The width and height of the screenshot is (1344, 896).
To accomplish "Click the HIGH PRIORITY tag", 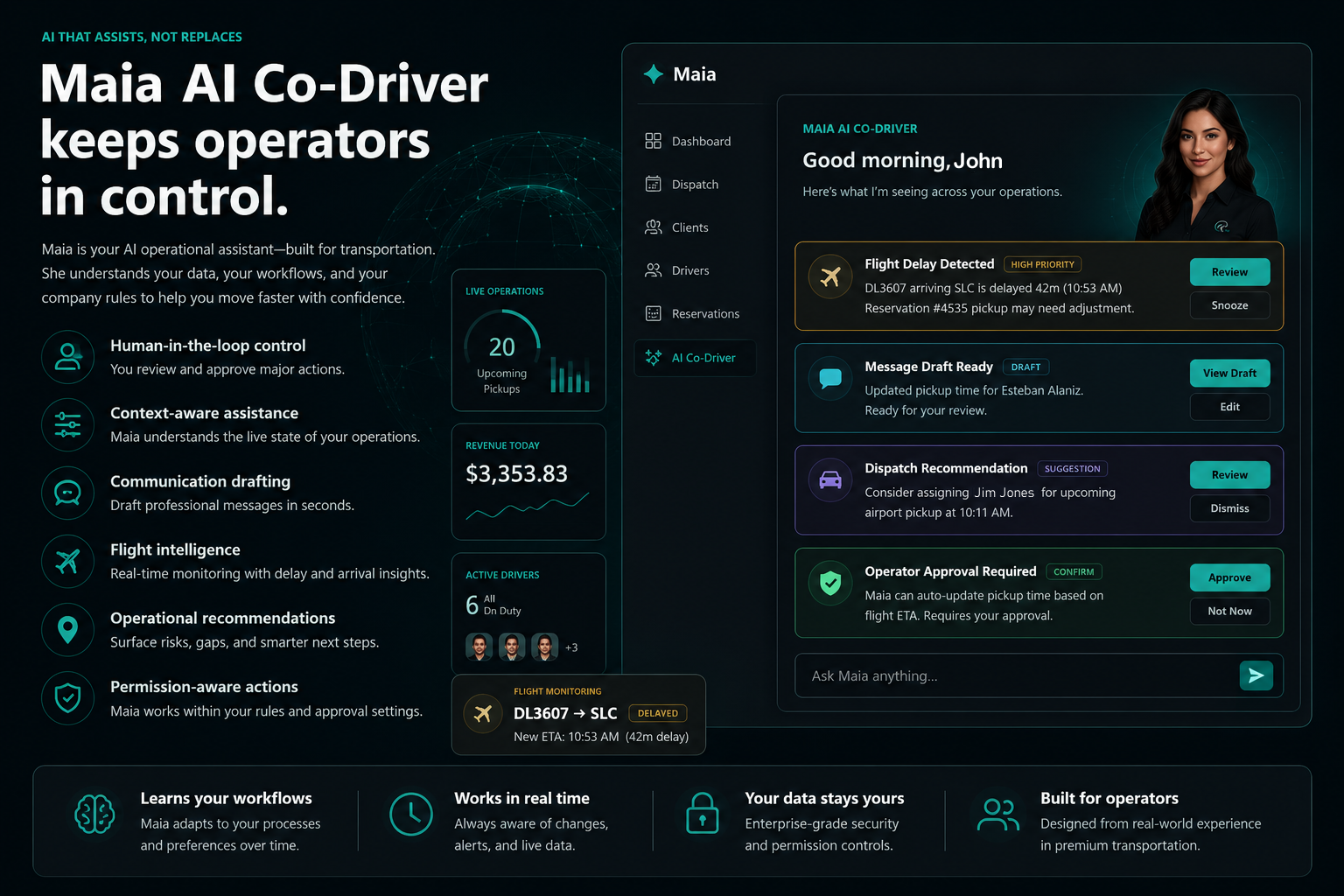I will click(x=1042, y=264).
